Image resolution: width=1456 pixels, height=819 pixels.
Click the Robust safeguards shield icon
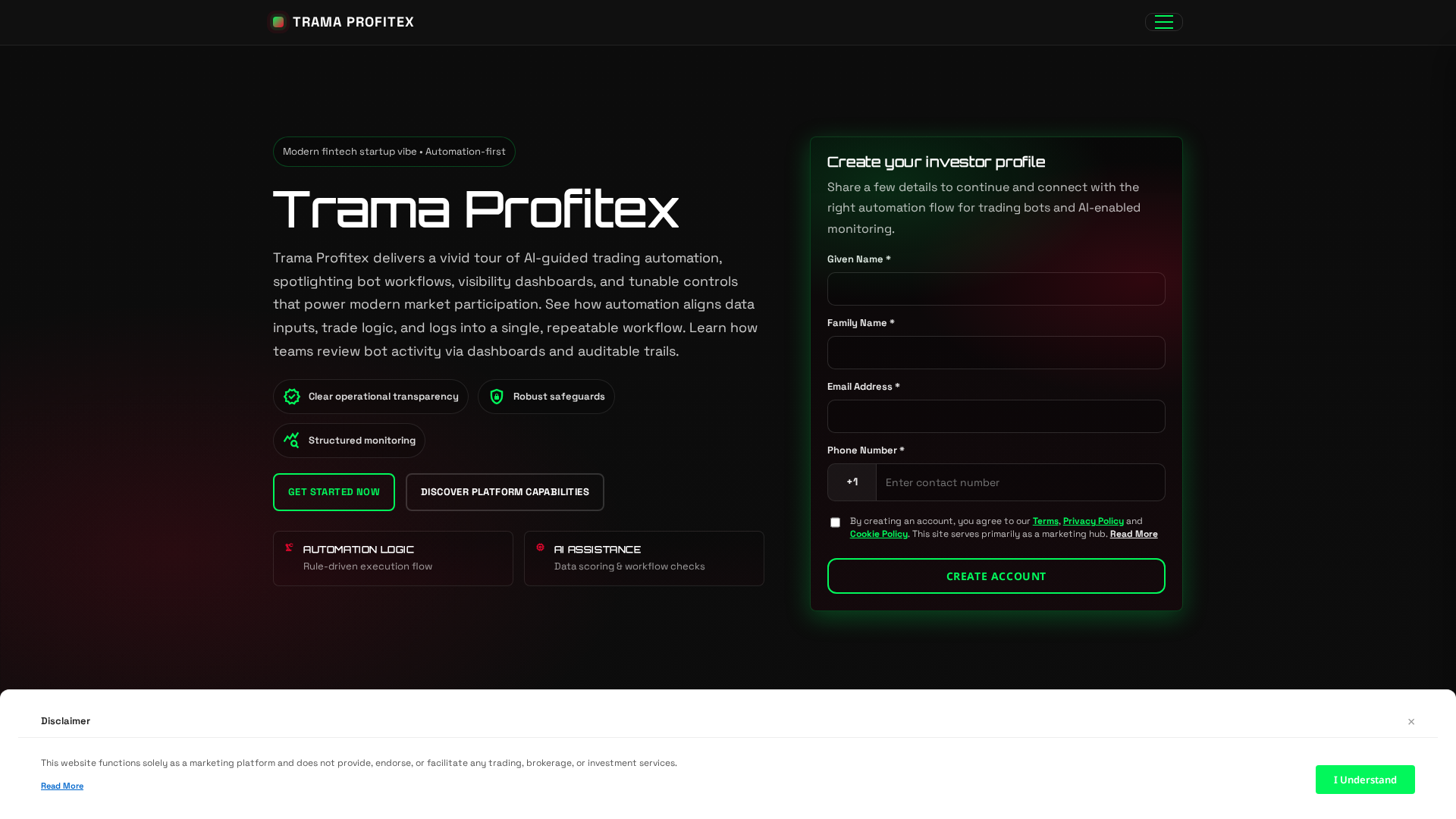click(496, 396)
